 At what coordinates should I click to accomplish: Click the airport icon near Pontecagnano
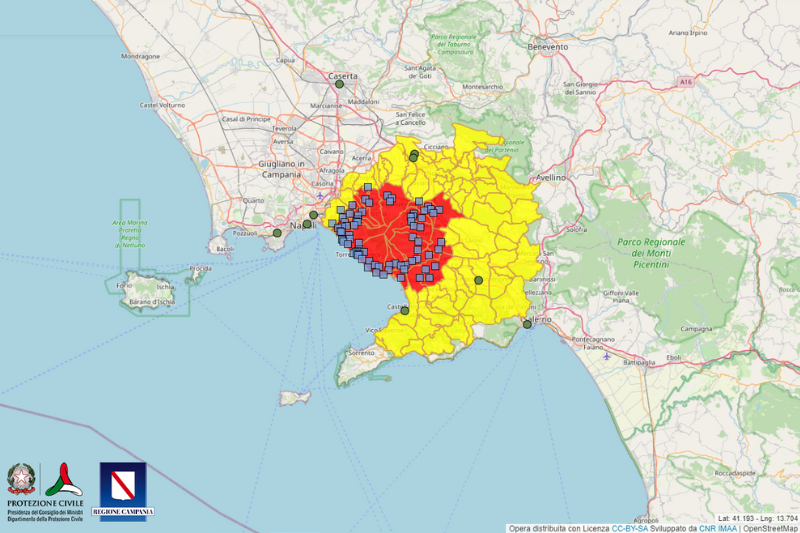[x=607, y=354]
